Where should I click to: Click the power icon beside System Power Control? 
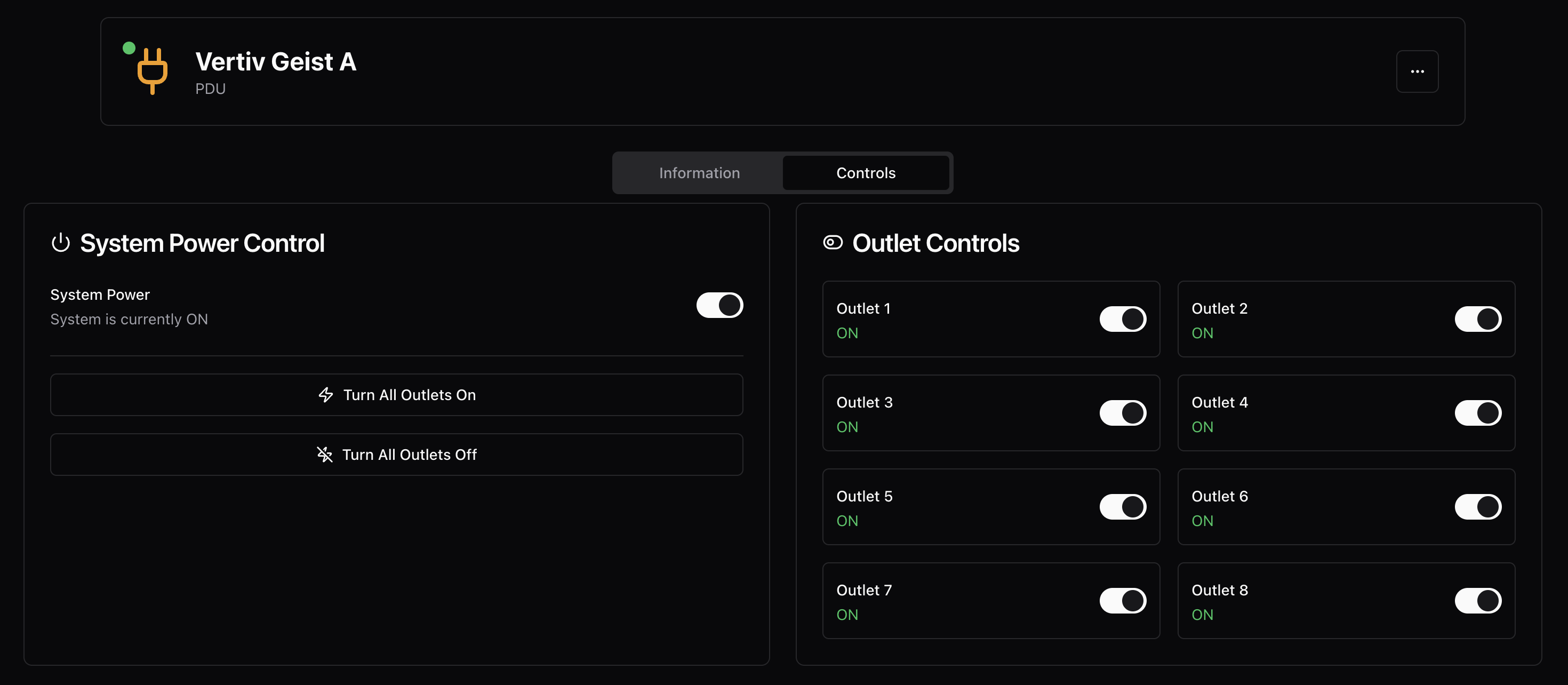click(x=61, y=243)
